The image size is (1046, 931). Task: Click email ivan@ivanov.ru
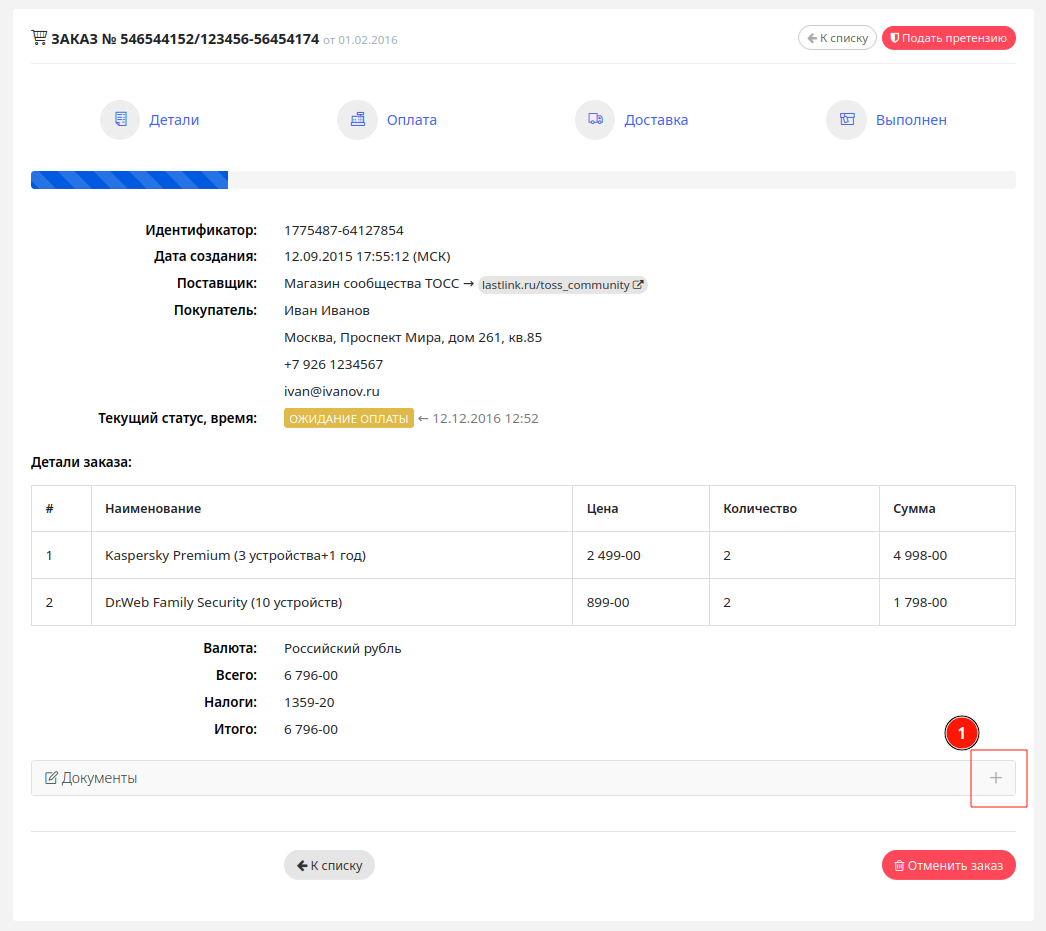click(x=332, y=391)
